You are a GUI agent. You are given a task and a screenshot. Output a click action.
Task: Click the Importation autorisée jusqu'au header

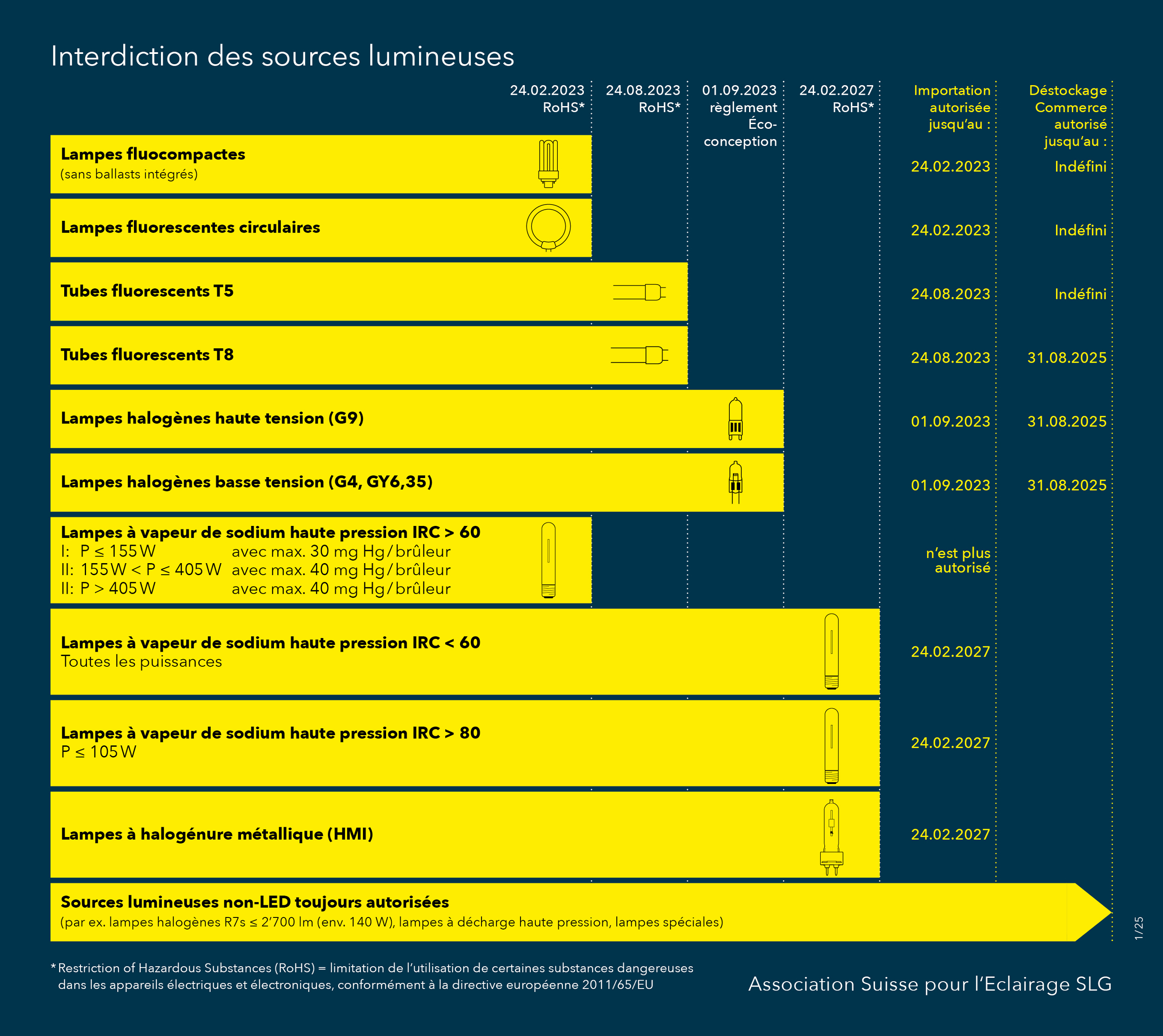[953, 107]
